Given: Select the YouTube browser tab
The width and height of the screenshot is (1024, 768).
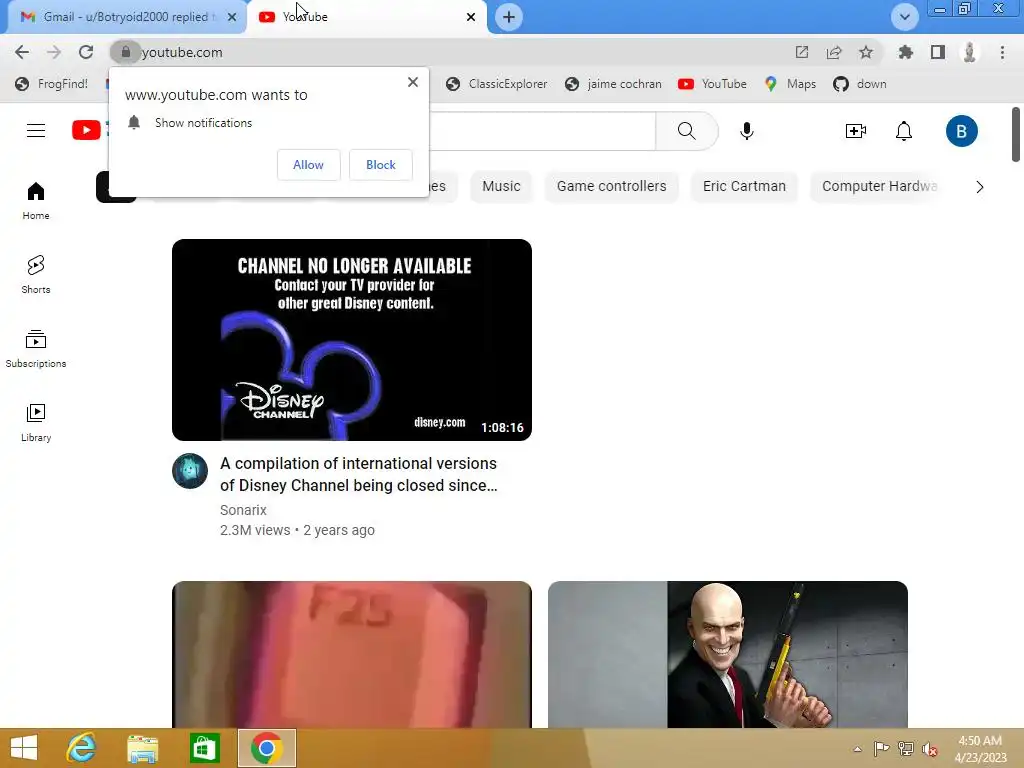Looking at the screenshot, I should [x=366, y=17].
